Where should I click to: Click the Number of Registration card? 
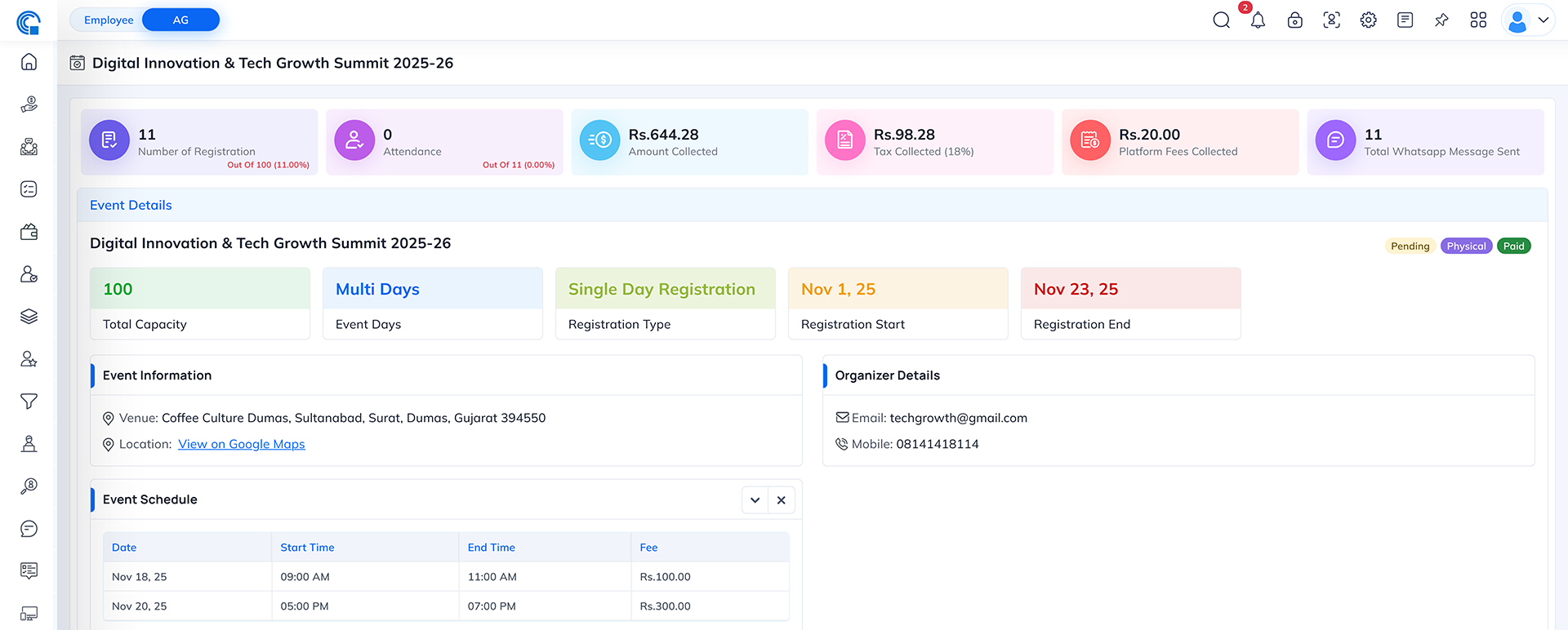[x=199, y=142]
